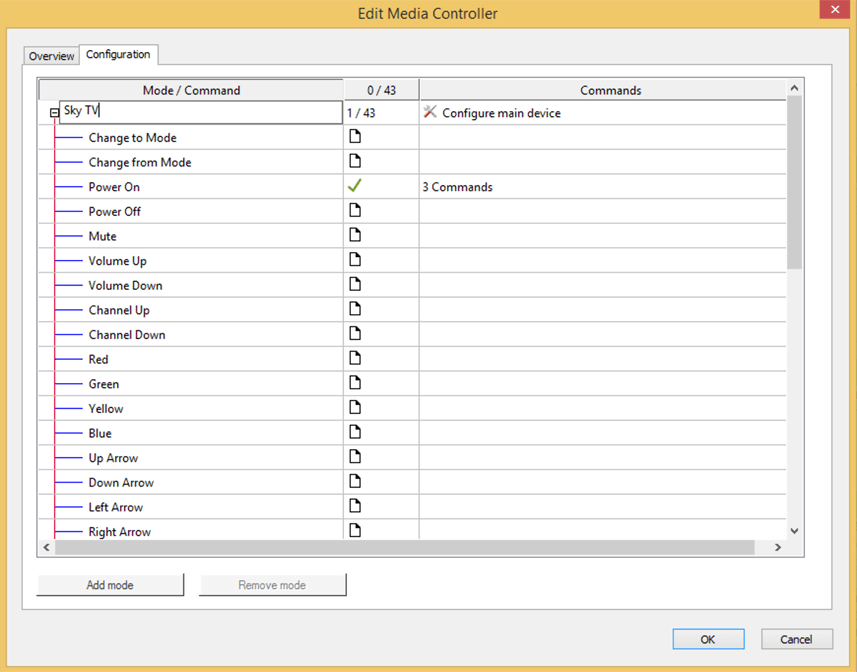The image size is (857, 672).
Task: Click the Sky TV name input field
Action: (x=200, y=112)
